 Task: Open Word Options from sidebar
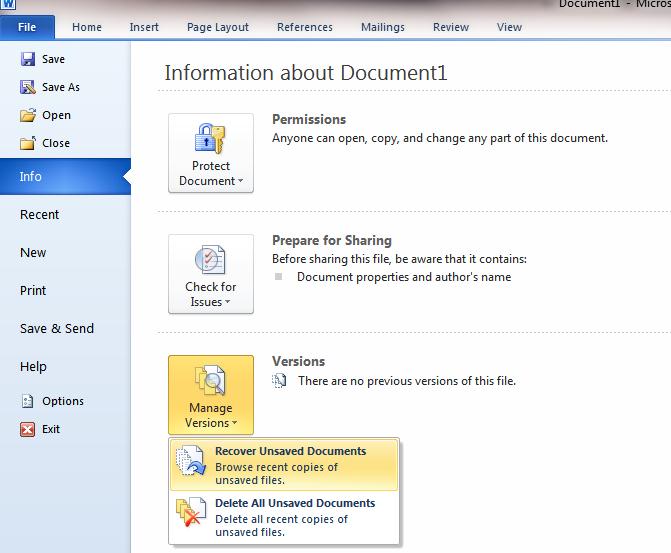(27, 401)
